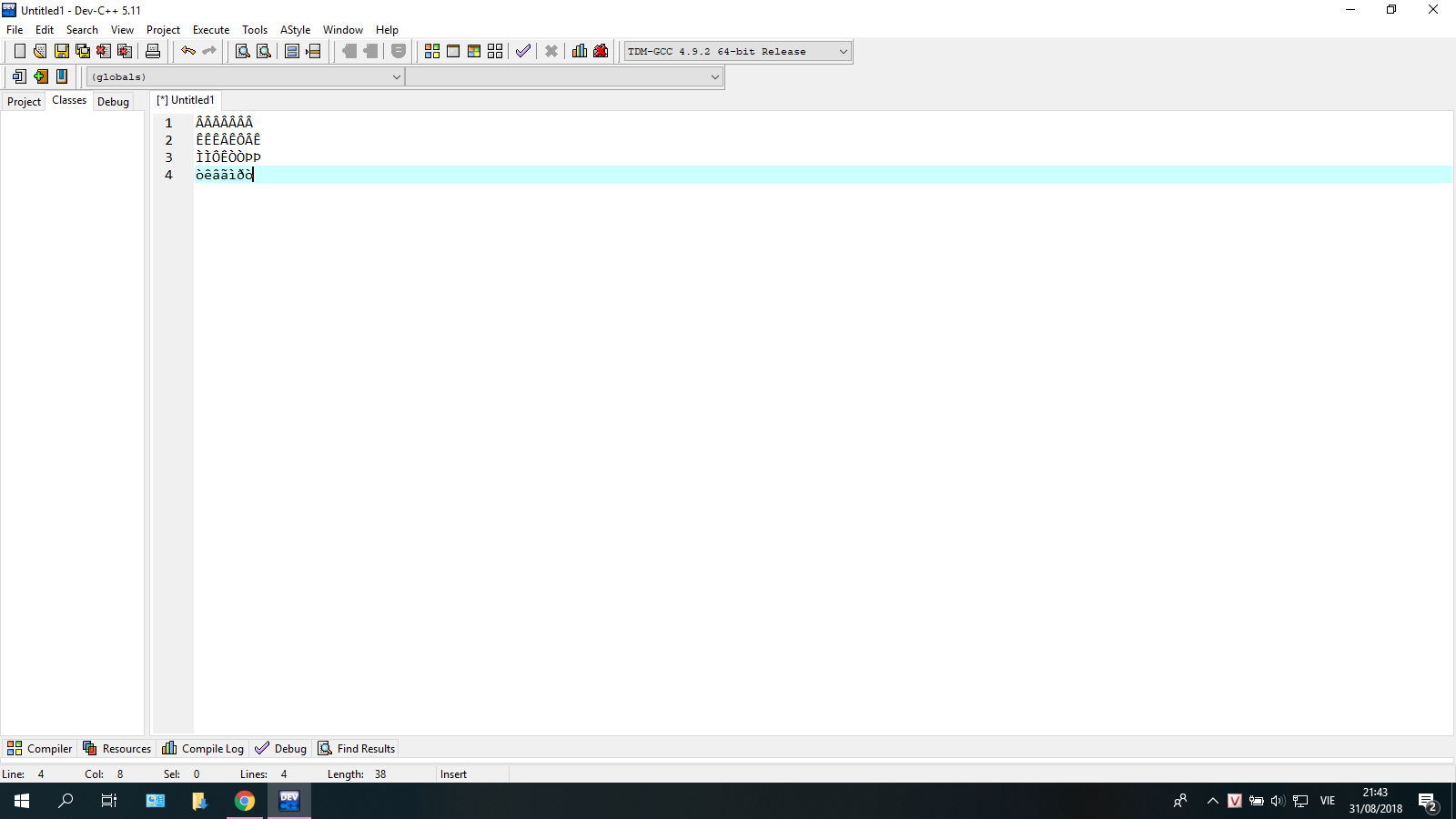Open the Search menu

point(82,29)
